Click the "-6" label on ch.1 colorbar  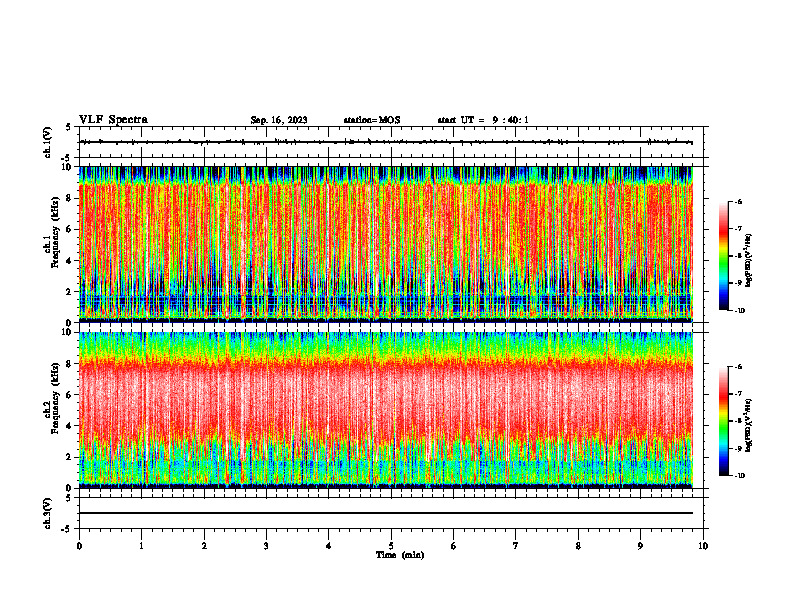[x=738, y=201]
